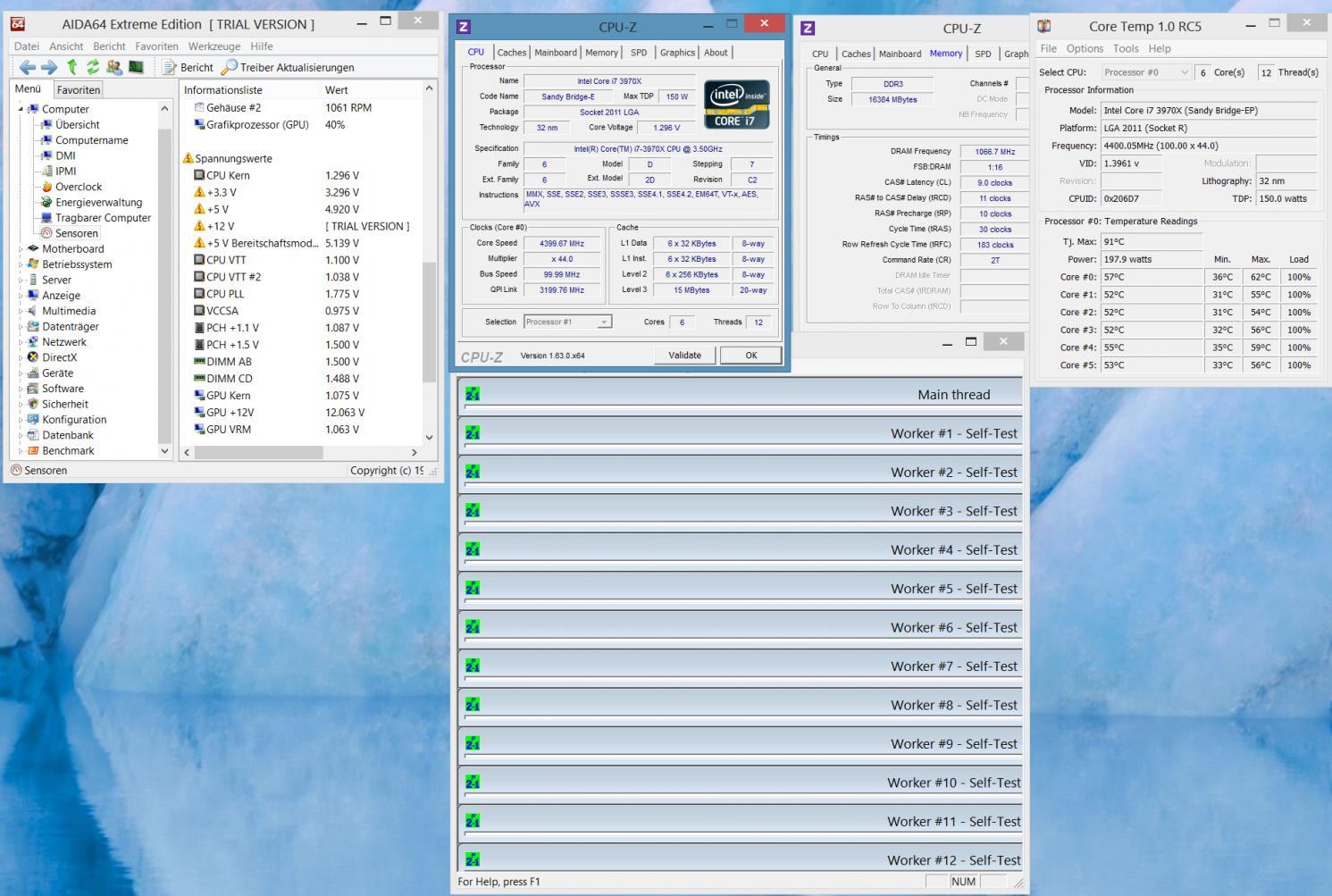Switch to the Favoriten tab in AIDA64

(x=79, y=89)
